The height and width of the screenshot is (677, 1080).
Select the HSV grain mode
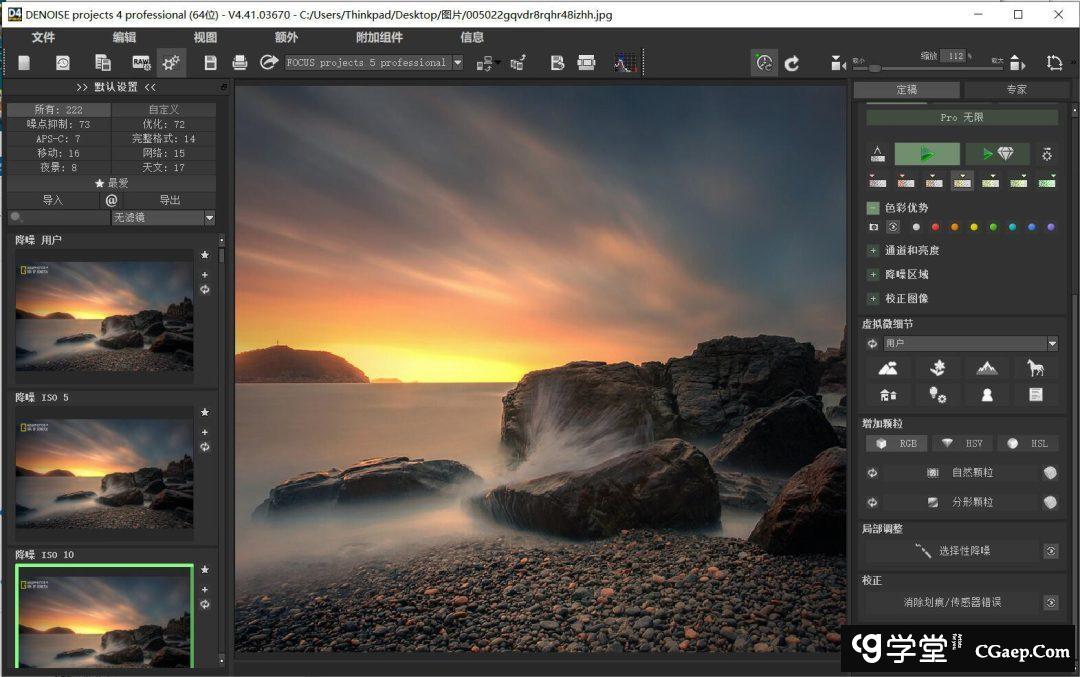[x=962, y=443]
